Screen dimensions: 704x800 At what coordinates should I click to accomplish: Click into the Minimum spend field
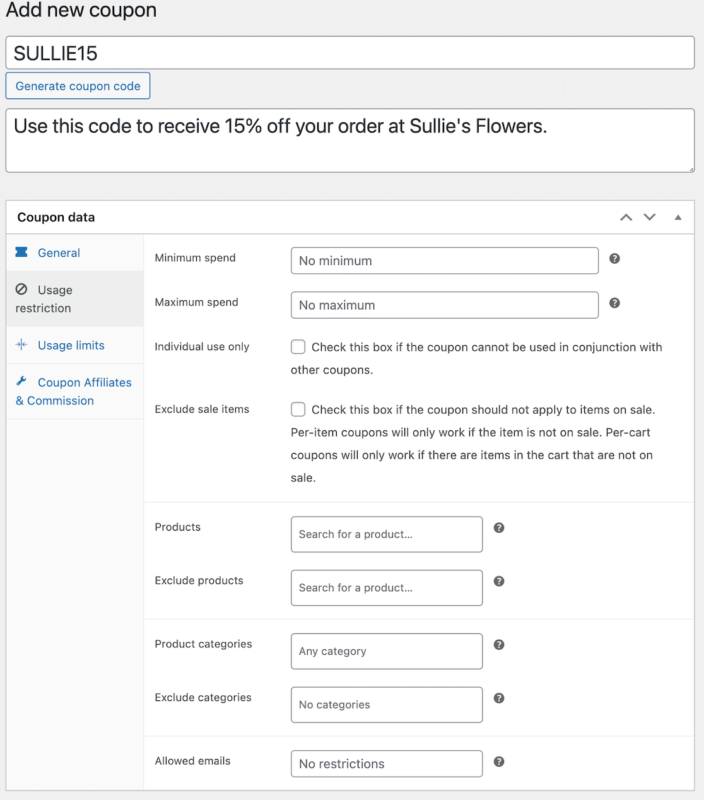click(444, 261)
